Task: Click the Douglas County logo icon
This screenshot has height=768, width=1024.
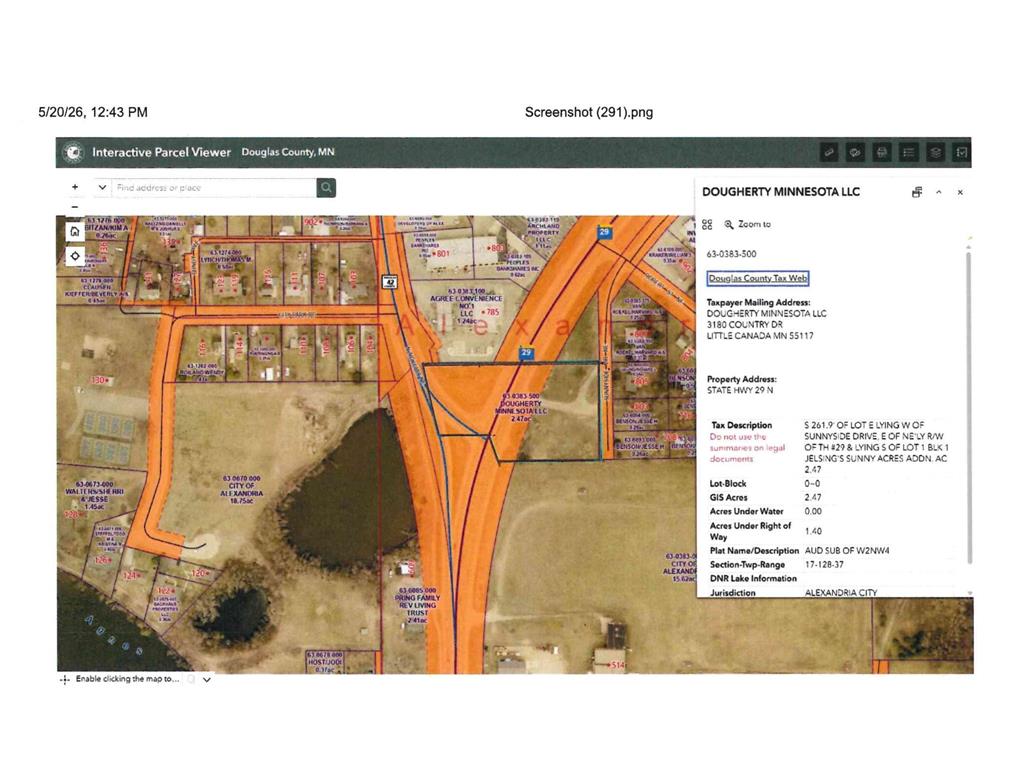Action: point(73,152)
